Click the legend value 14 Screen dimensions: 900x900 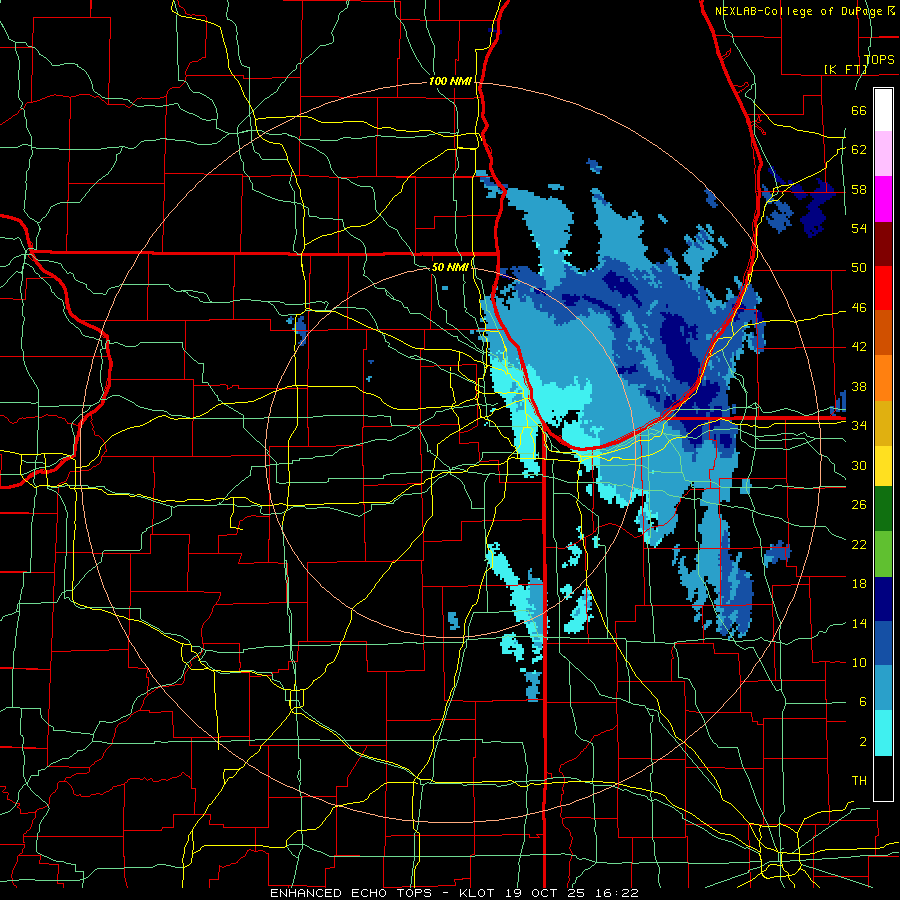pyautogui.click(x=859, y=623)
